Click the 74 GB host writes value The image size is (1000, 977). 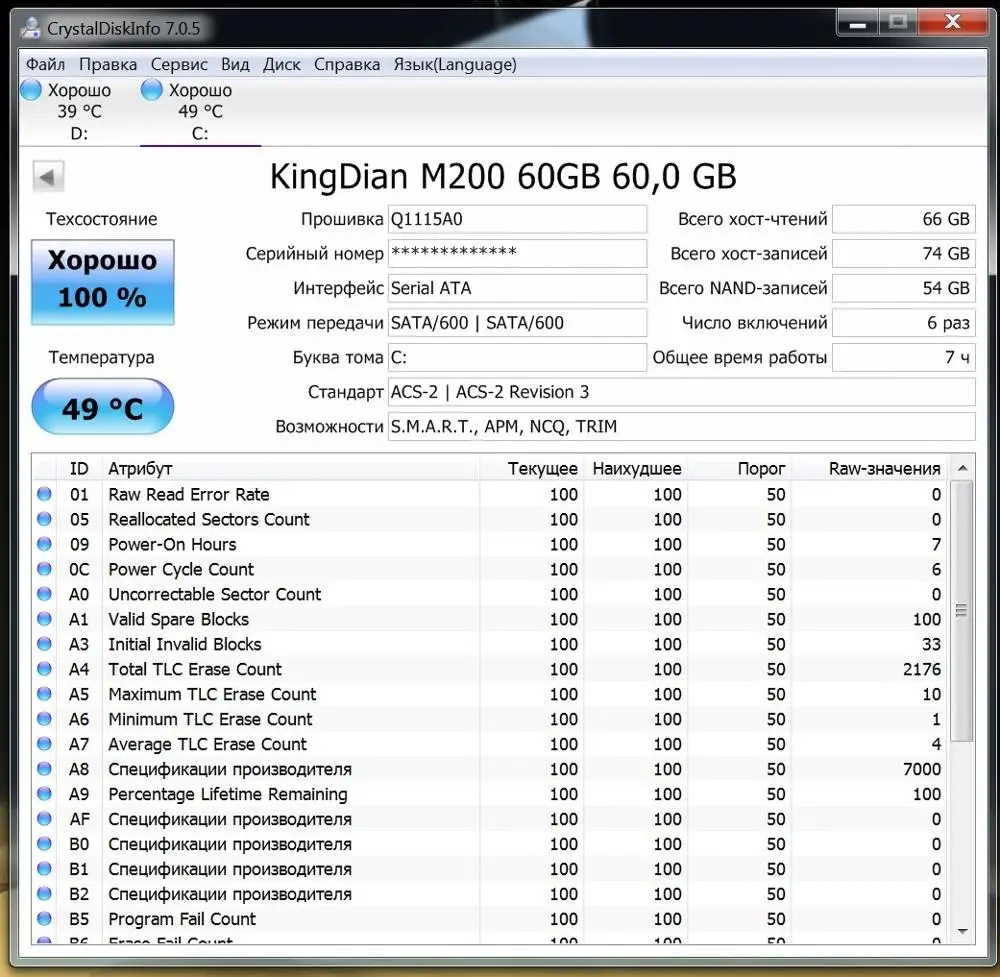coord(904,254)
